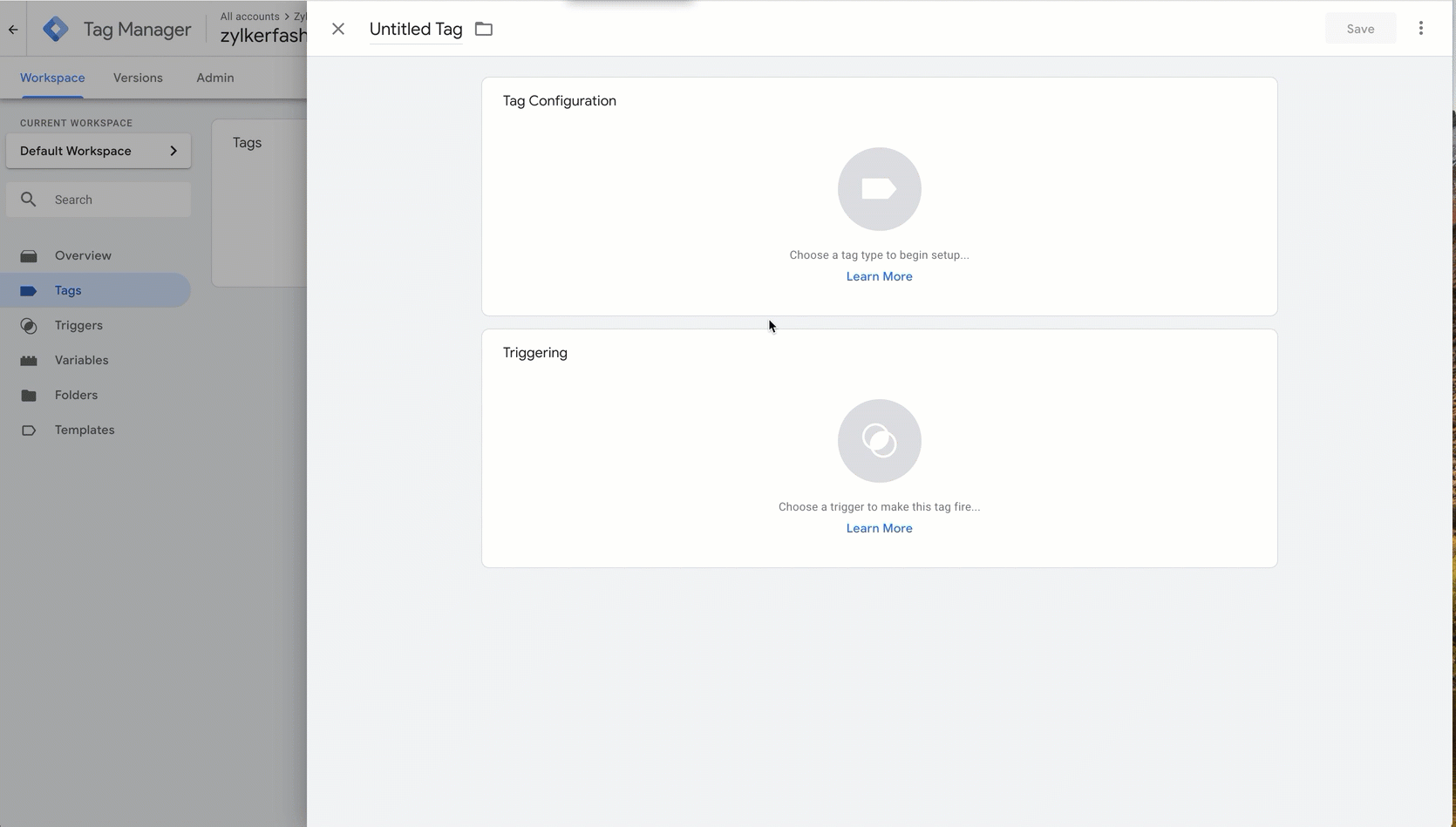Open Variables in the sidebar
Viewport: 1456px width, 827px height.
pyautogui.click(x=95, y=360)
